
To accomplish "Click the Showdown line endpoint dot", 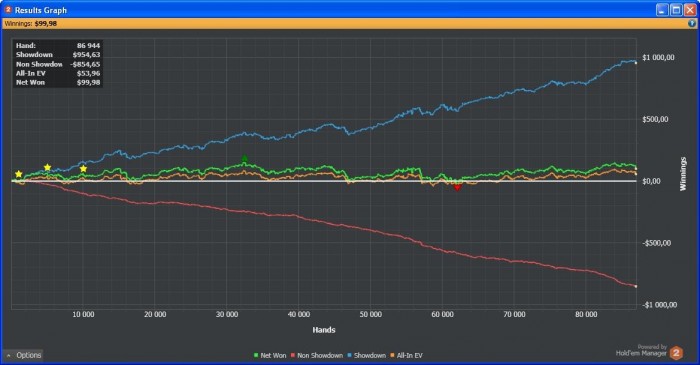I will [636, 63].
